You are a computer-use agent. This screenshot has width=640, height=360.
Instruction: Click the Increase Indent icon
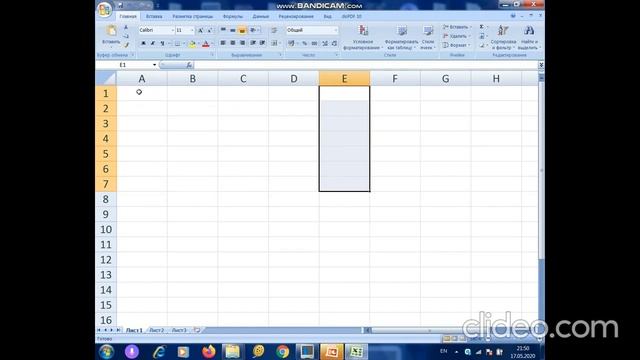pos(262,43)
